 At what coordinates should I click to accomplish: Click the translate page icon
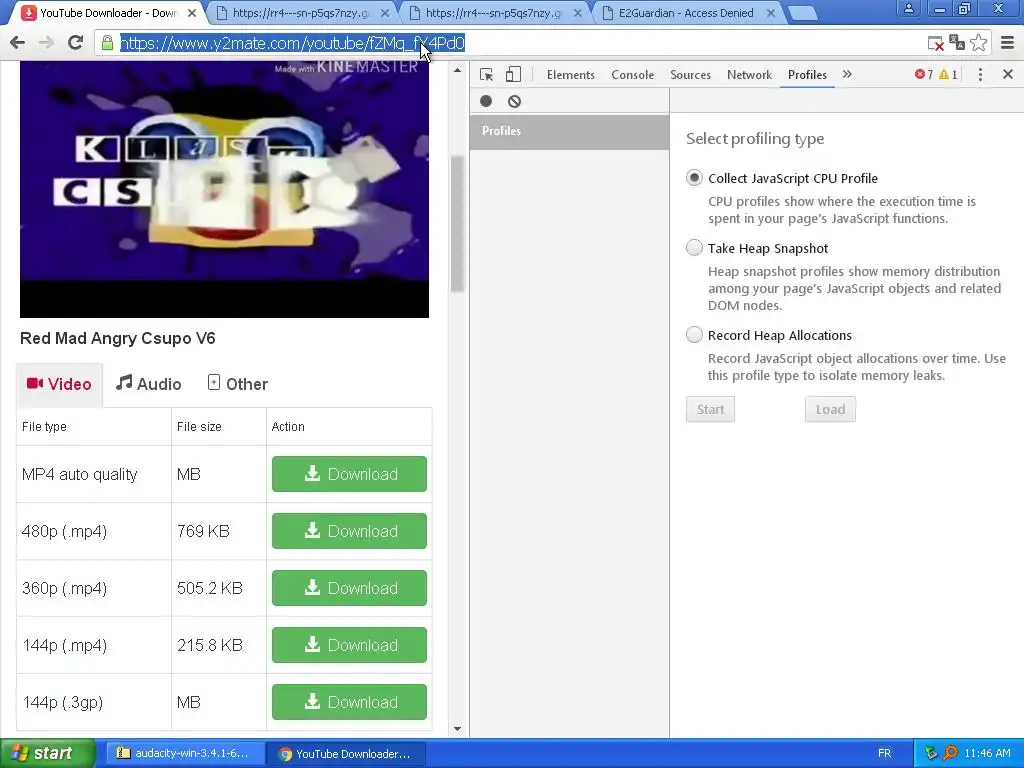(x=957, y=43)
